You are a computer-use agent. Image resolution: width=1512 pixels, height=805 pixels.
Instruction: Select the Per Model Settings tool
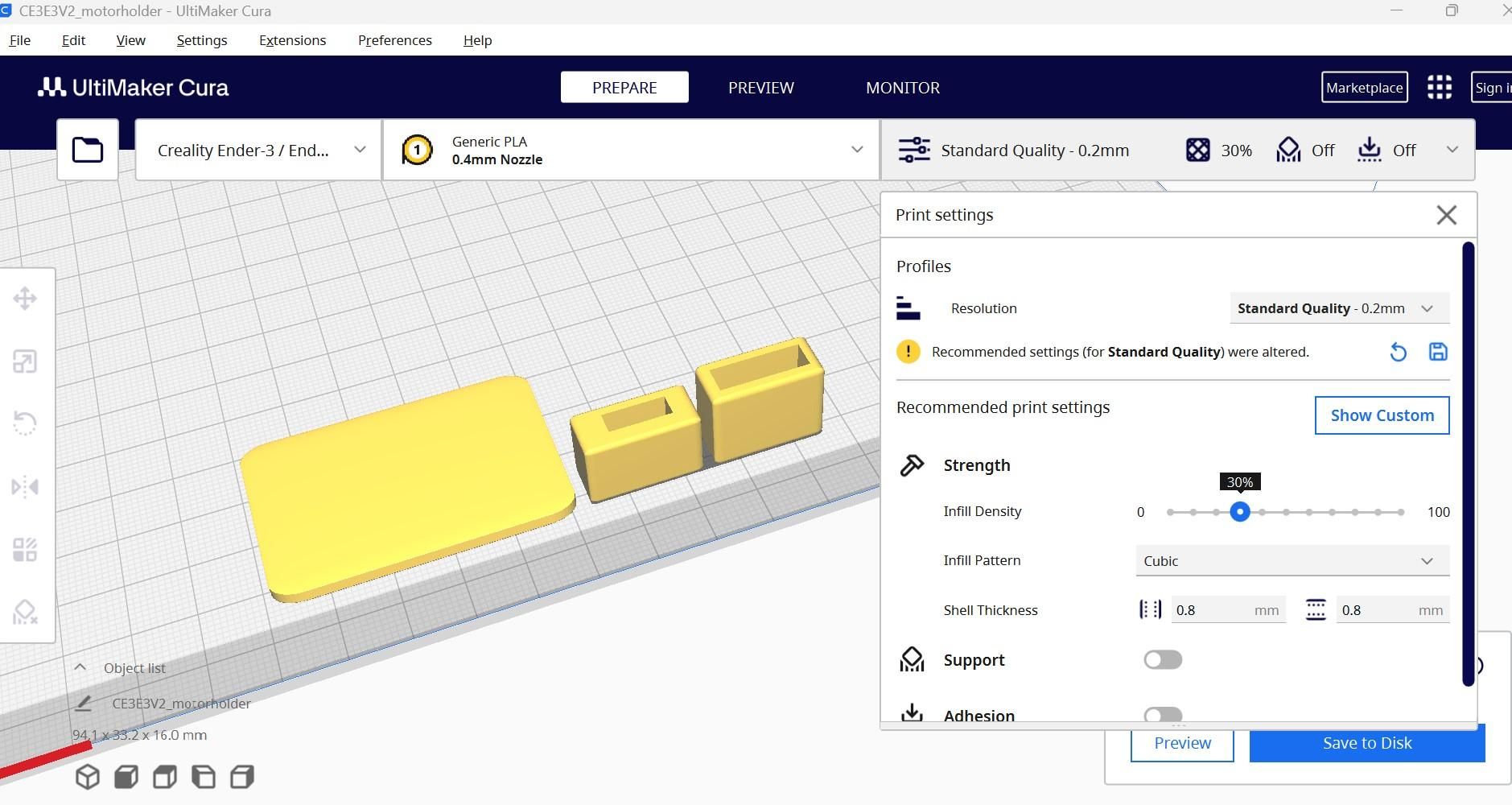pos(25,550)
